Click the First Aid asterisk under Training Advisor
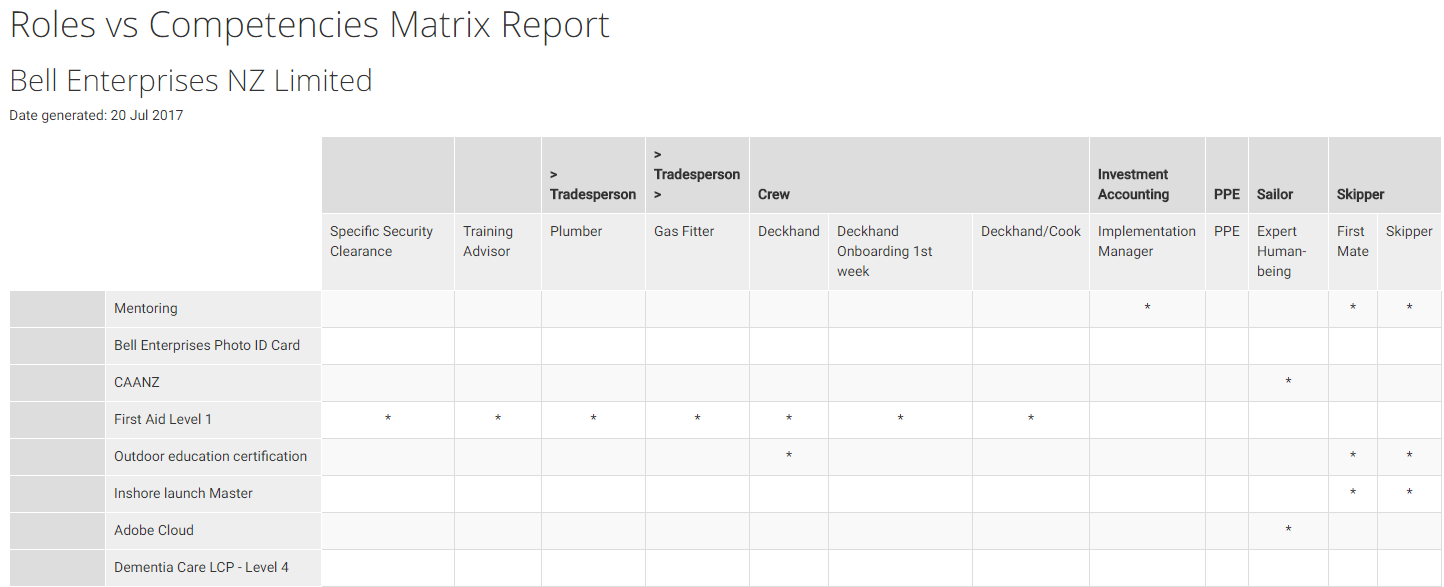The image size is (1444, 587). click(x=498, y=420)
